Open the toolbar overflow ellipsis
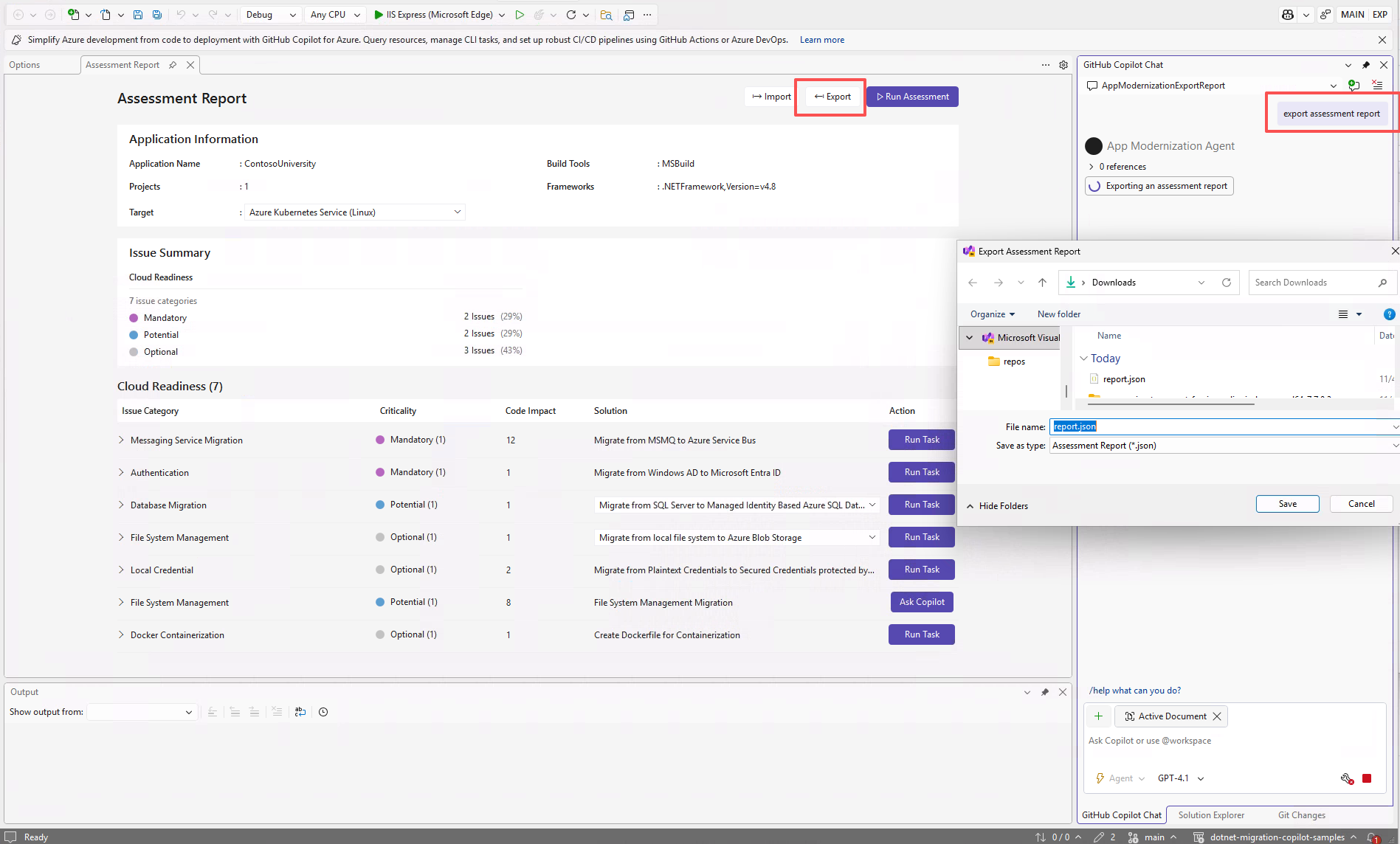The image size is (1400, 844). (647, 15)
